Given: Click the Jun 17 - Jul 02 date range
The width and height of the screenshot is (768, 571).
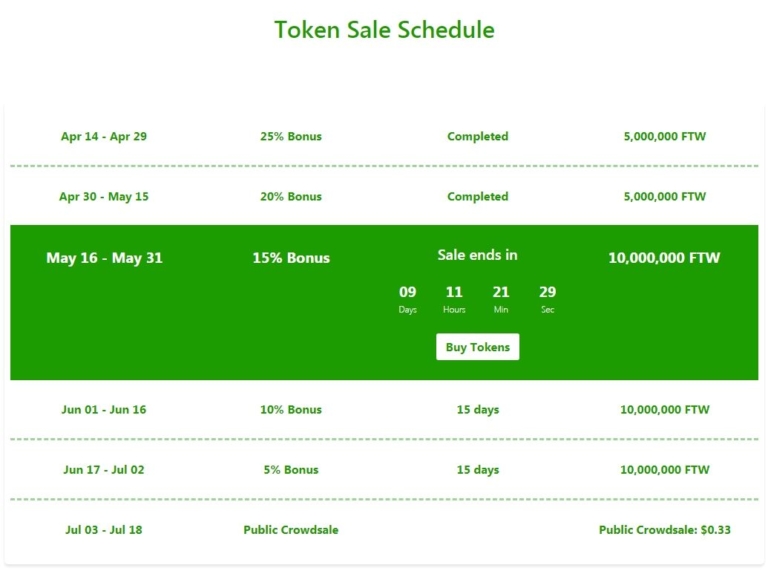Looking at the screenshot, I should click(104, 469).
